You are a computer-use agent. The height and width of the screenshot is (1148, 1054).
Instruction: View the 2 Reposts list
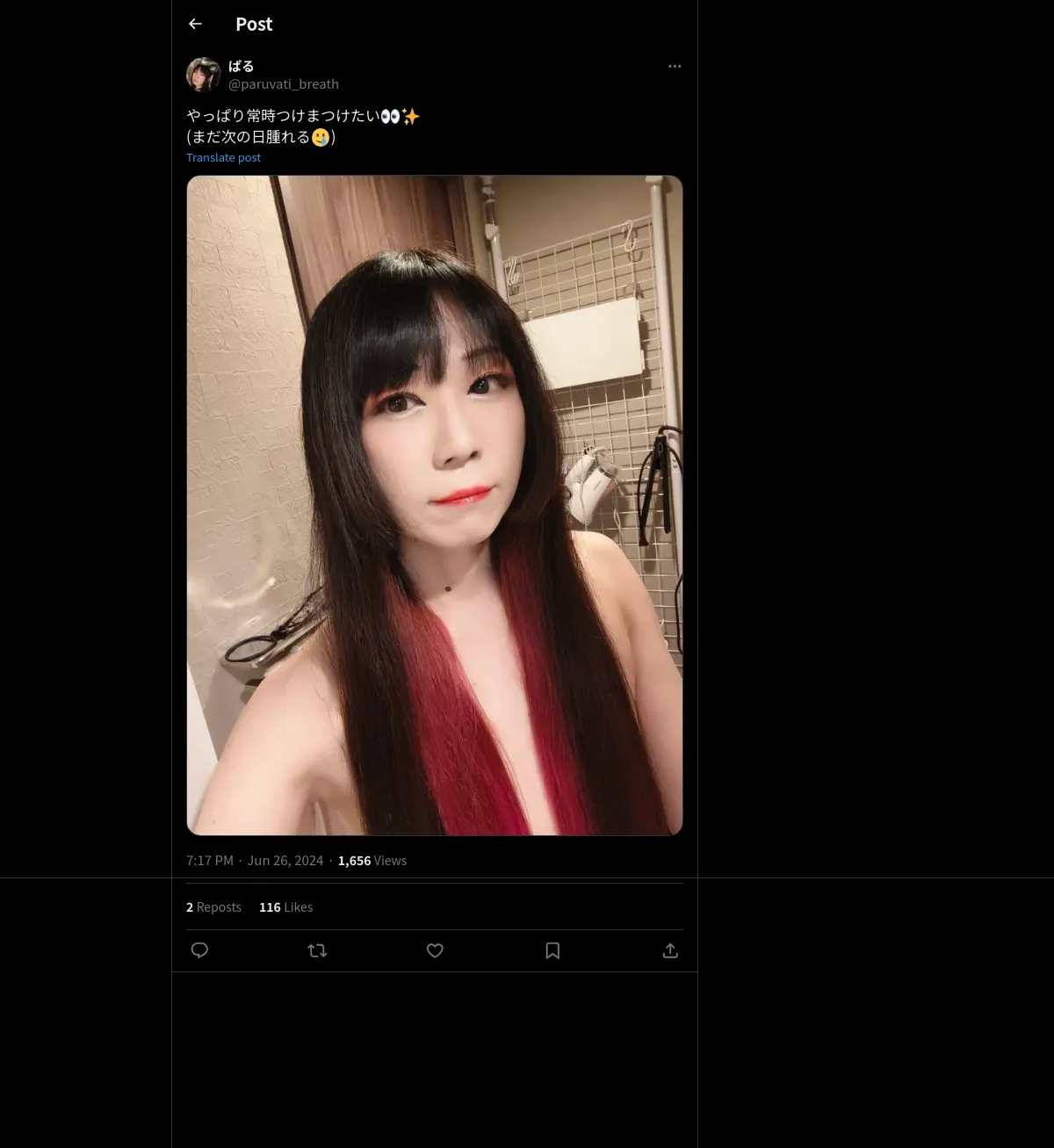coord(213,907)
